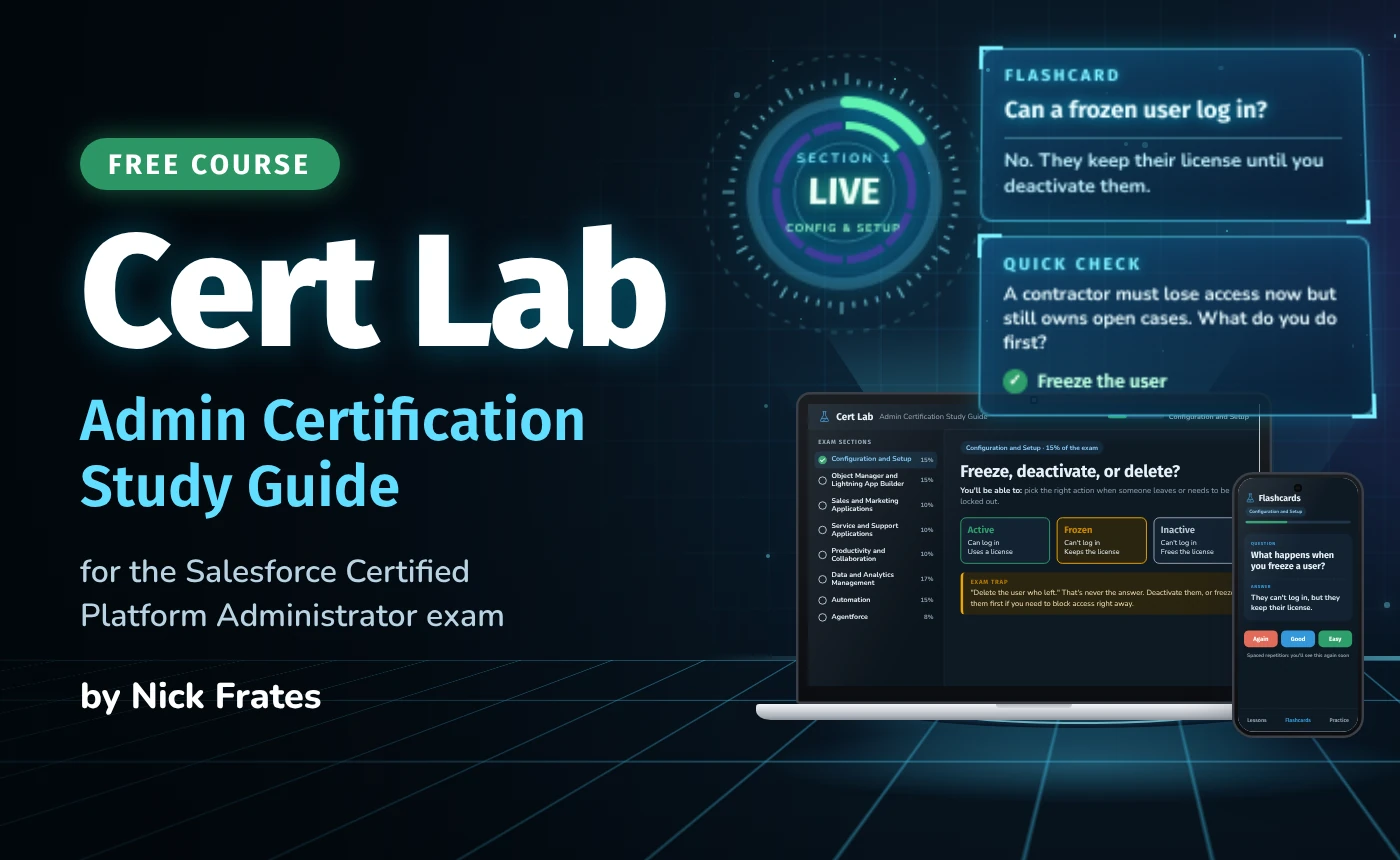Click the QUICK CHECK contractor question

[x=1170, y=318]
